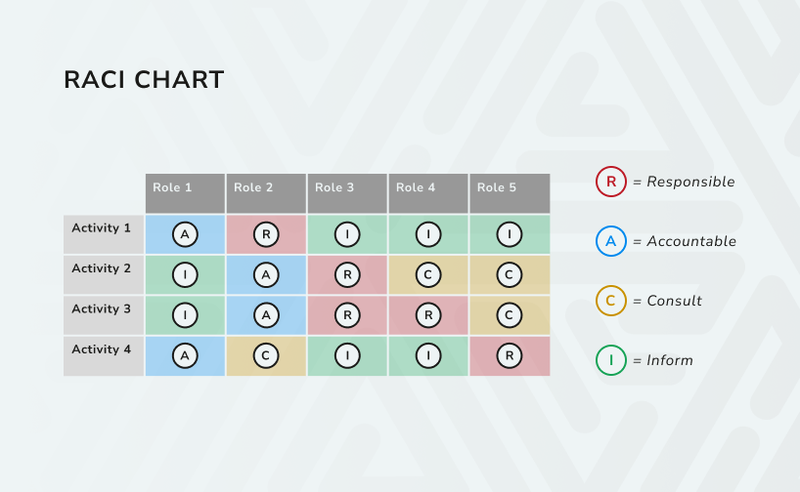
Task: Click the Inform legend text
Action: coord(670,360)
